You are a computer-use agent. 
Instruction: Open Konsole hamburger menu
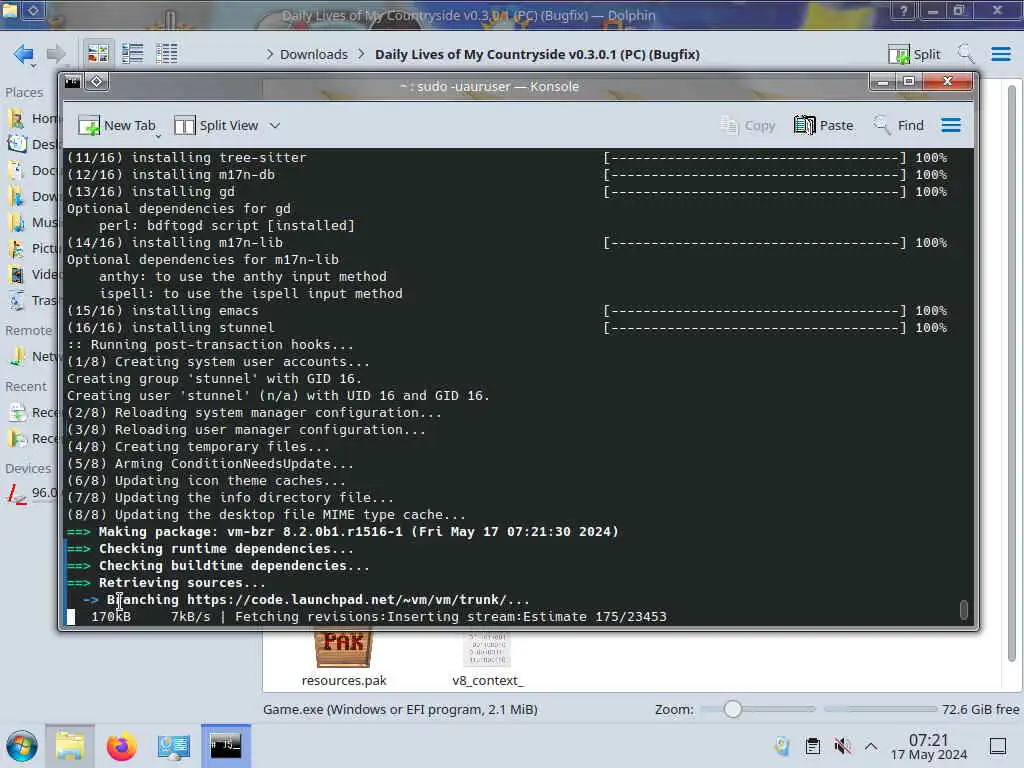951,125
